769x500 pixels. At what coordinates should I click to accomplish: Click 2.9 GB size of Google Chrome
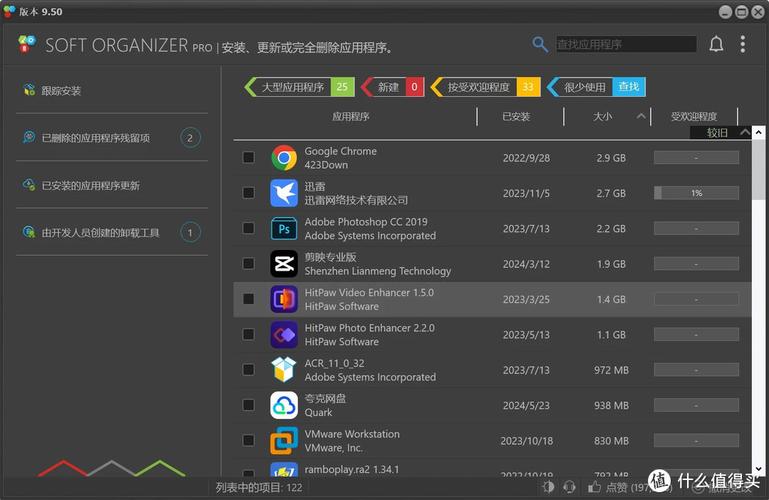pyautogui.click(x=611, y=158)
